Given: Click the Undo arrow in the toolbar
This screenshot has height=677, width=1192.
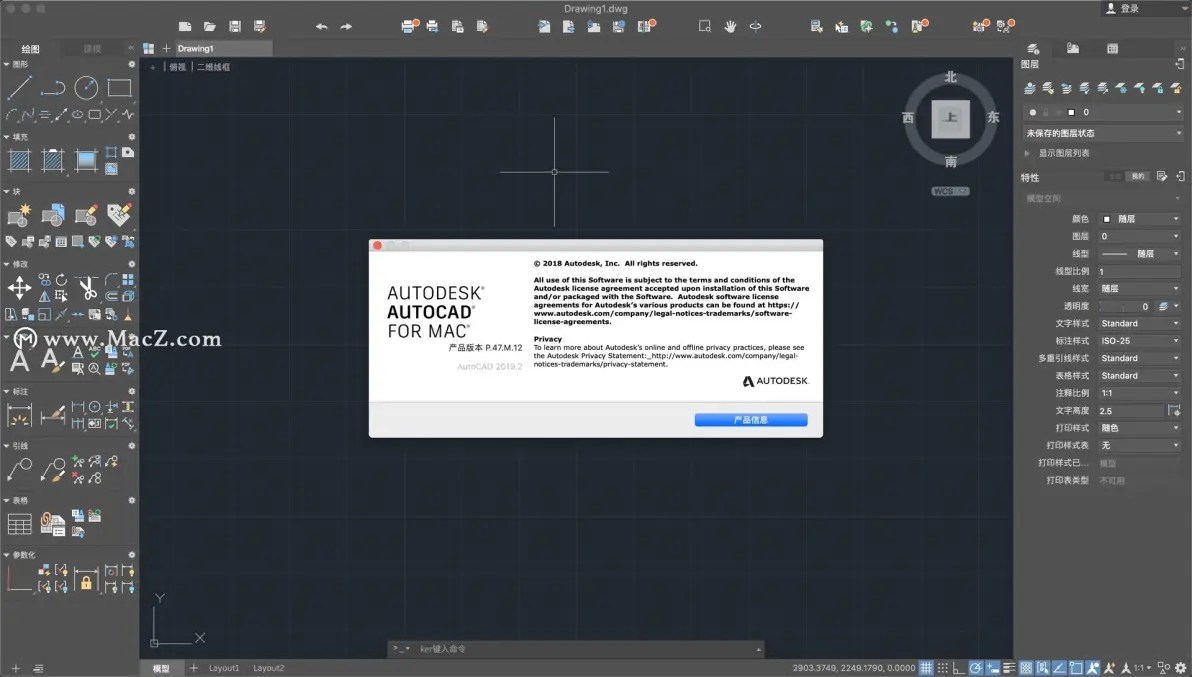Looking at the screenshot, I should click(x=322, y=27).
